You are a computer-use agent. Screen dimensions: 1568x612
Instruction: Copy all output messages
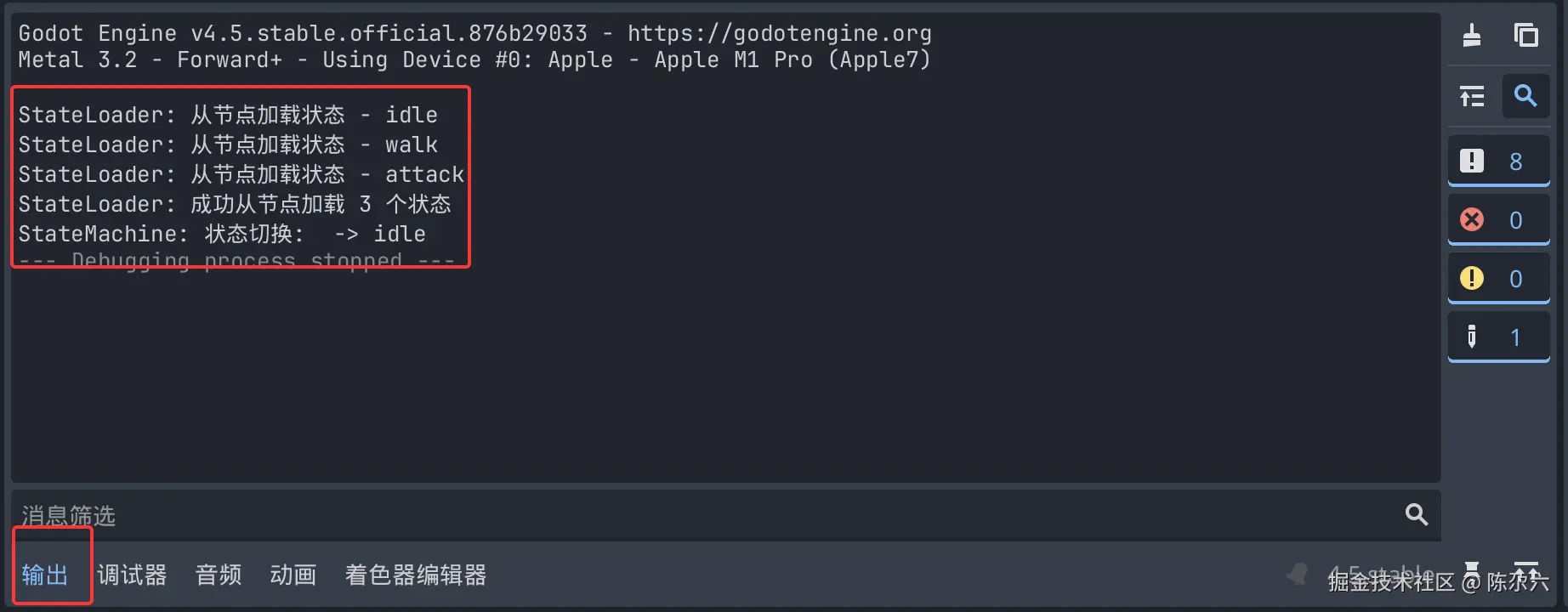[1527, 35]
